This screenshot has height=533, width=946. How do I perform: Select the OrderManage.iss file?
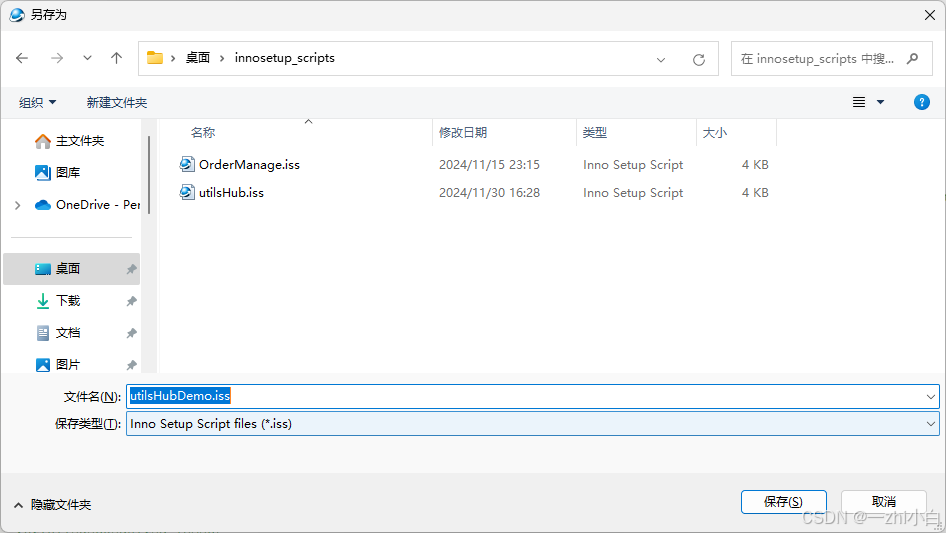coord(249,165)
